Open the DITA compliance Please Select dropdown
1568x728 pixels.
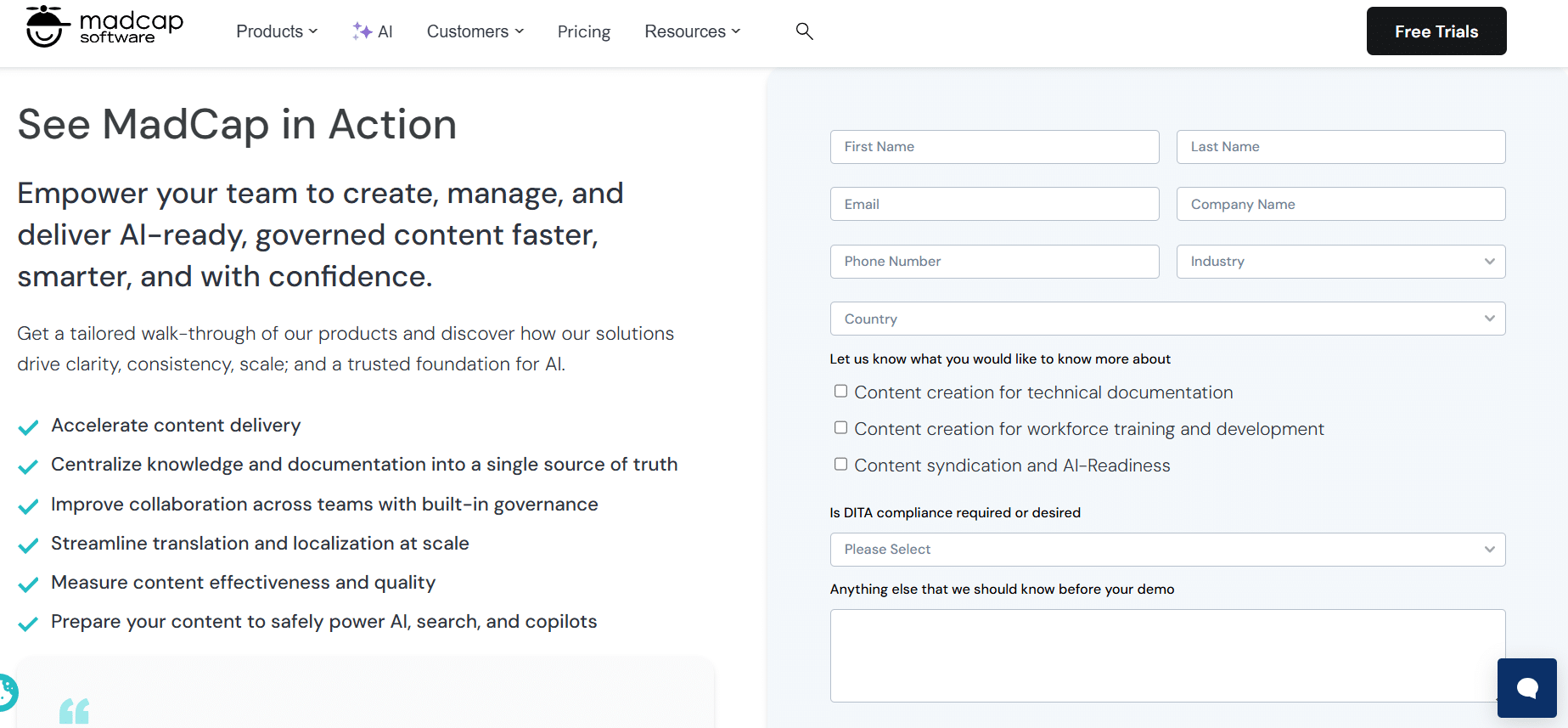1167,550
